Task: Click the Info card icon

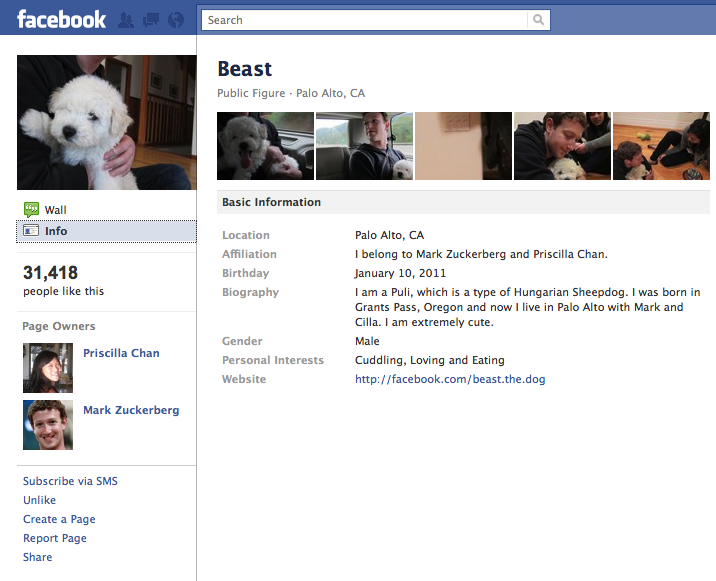Action: (31, 231)
